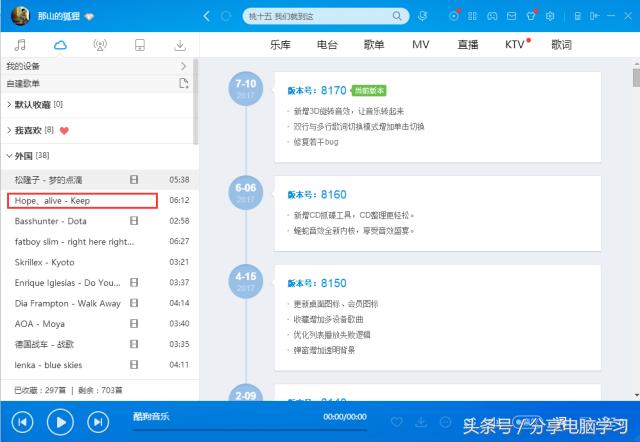Click the new playlist icon beside 自建歌单

point(184,83)
